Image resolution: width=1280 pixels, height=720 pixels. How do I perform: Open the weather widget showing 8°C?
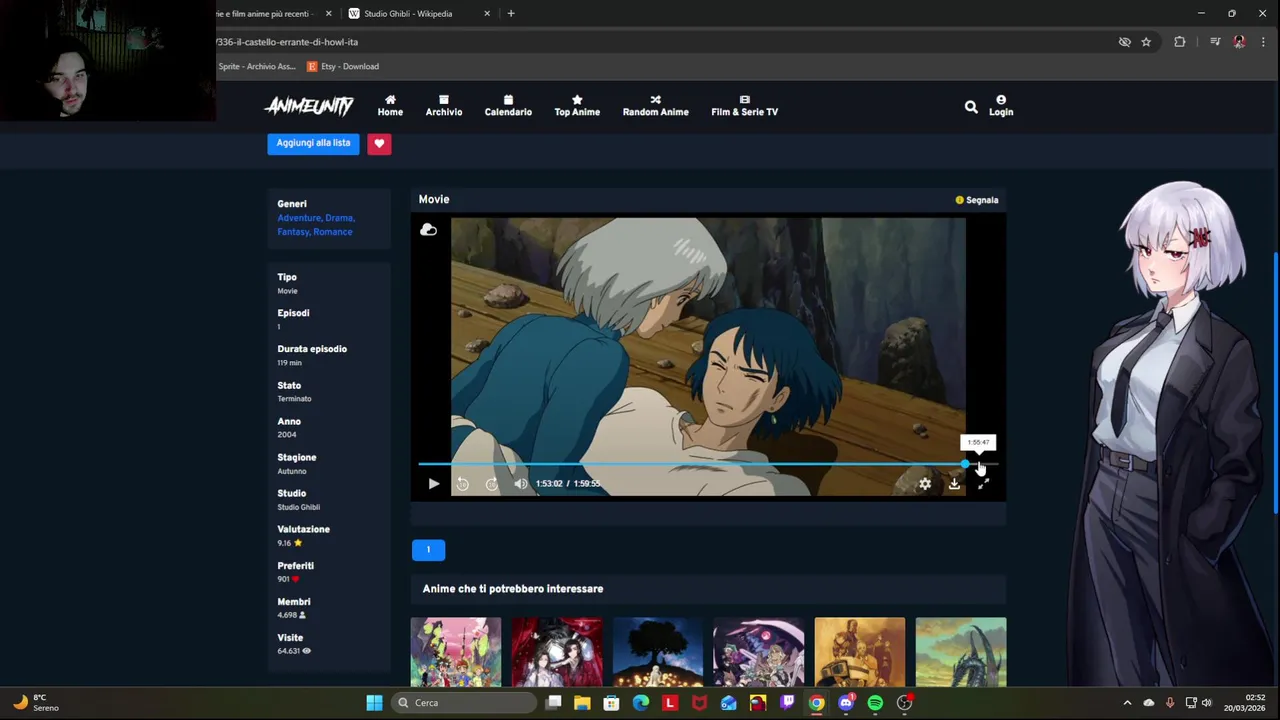[35, 703]
